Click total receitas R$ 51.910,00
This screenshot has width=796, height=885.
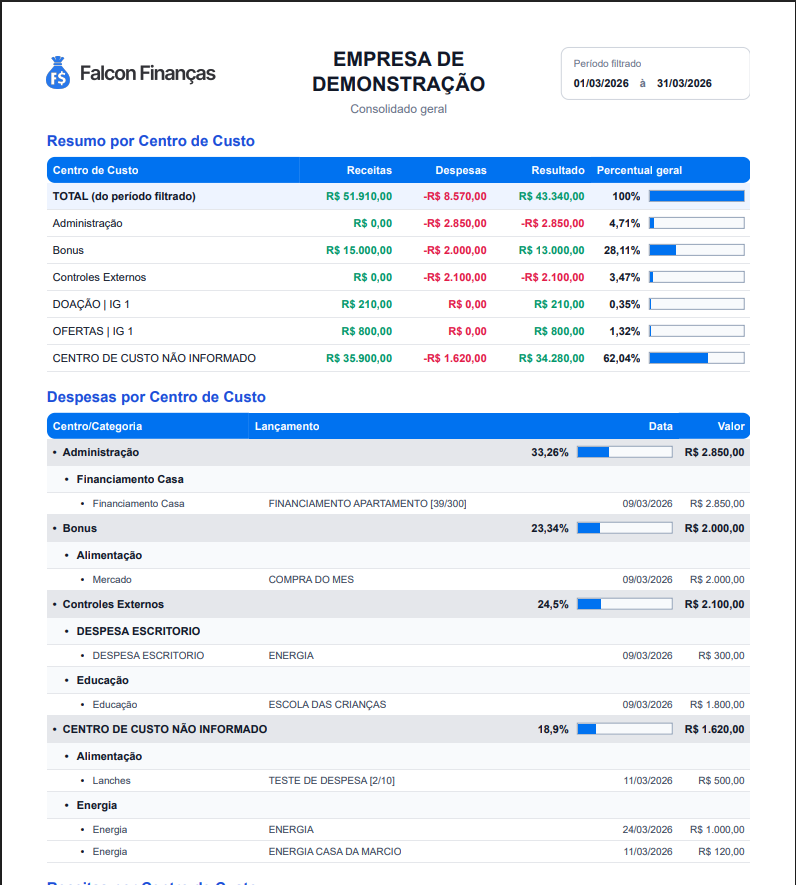tap(359, 196)
